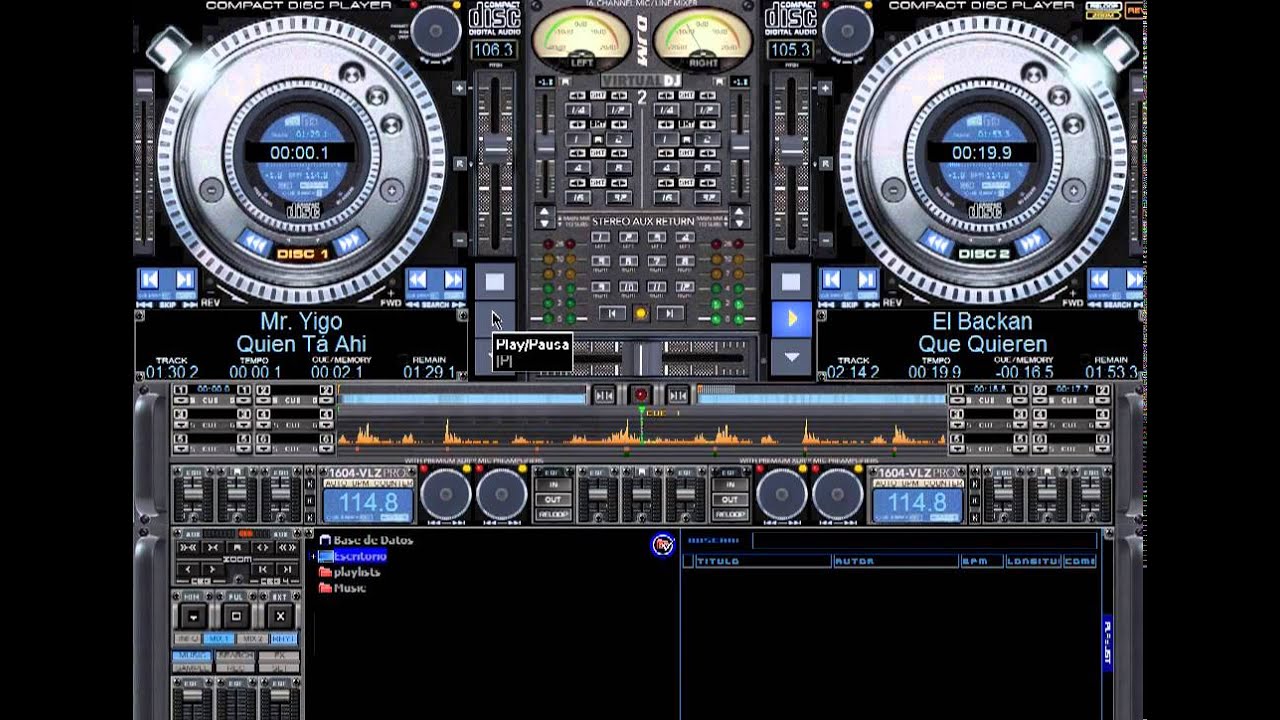Search backward on the Disc 1 deck
The image size is (1280, 720).
(x=418, y=280)
